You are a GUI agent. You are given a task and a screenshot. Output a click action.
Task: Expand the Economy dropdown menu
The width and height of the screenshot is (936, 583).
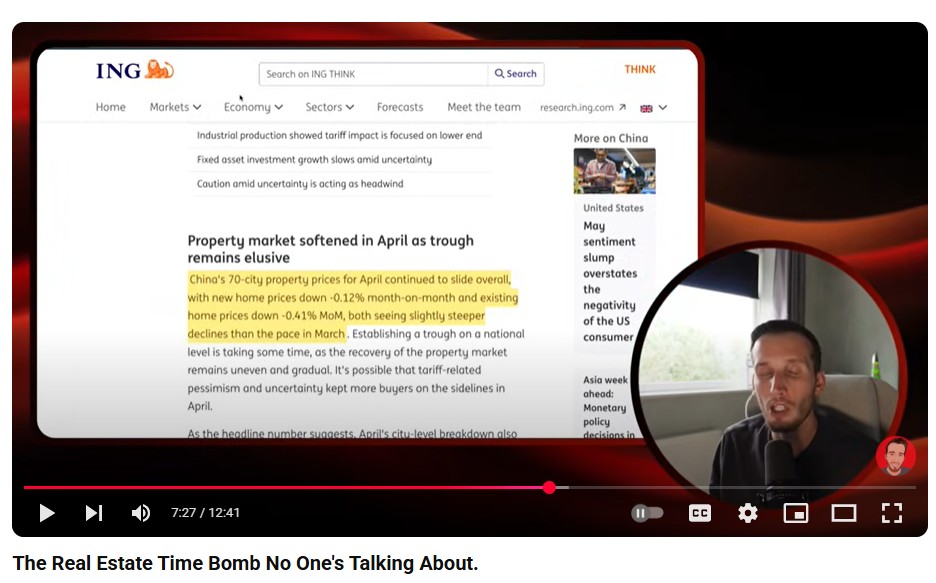(253, 107)
